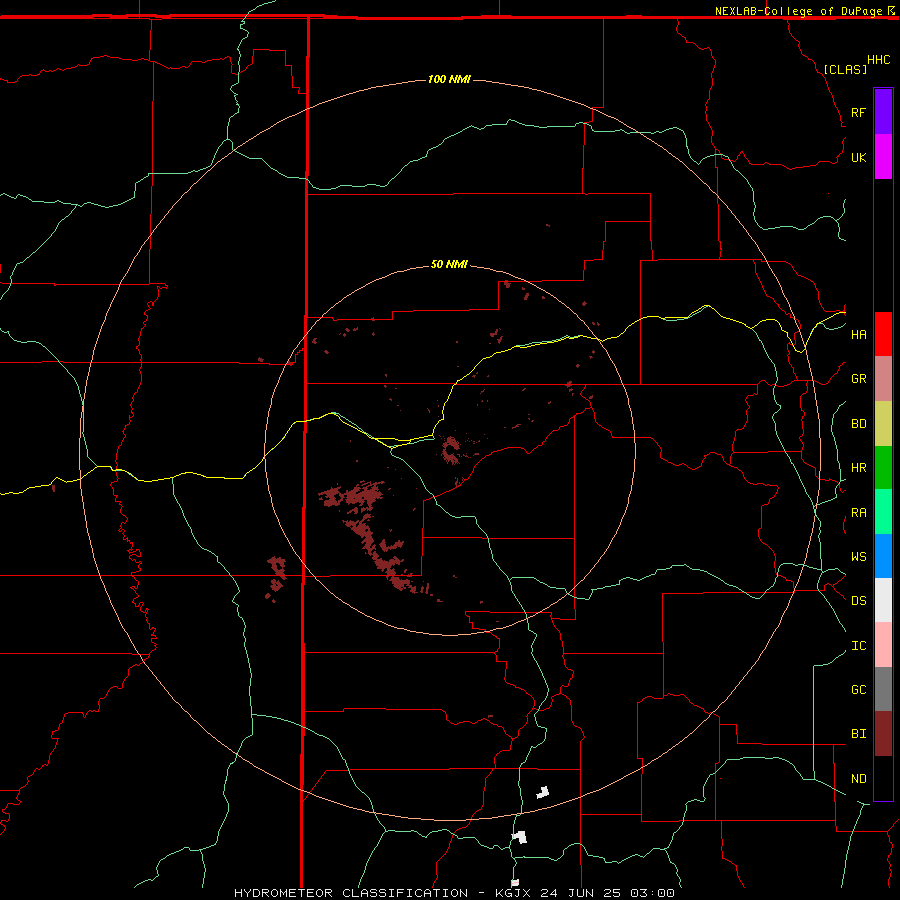This screenshot has height=900, width=900.
Task: Click the IC legend label
Action: click(858, 646)
